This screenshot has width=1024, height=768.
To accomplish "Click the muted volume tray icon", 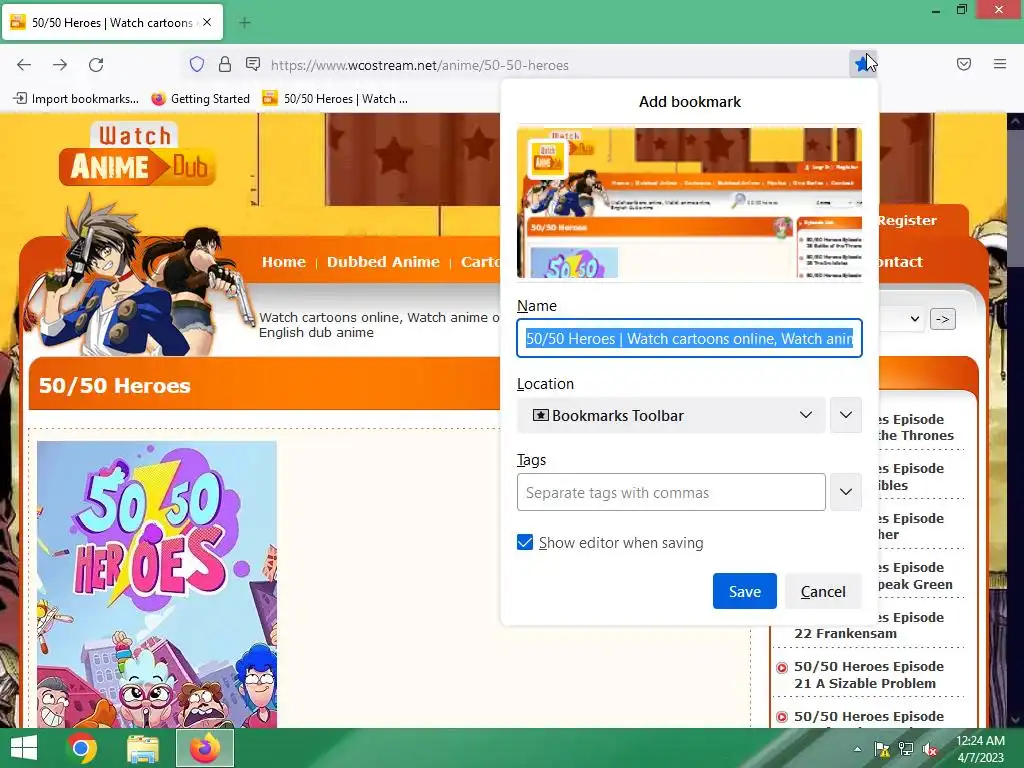I will (x=931, y=749).
